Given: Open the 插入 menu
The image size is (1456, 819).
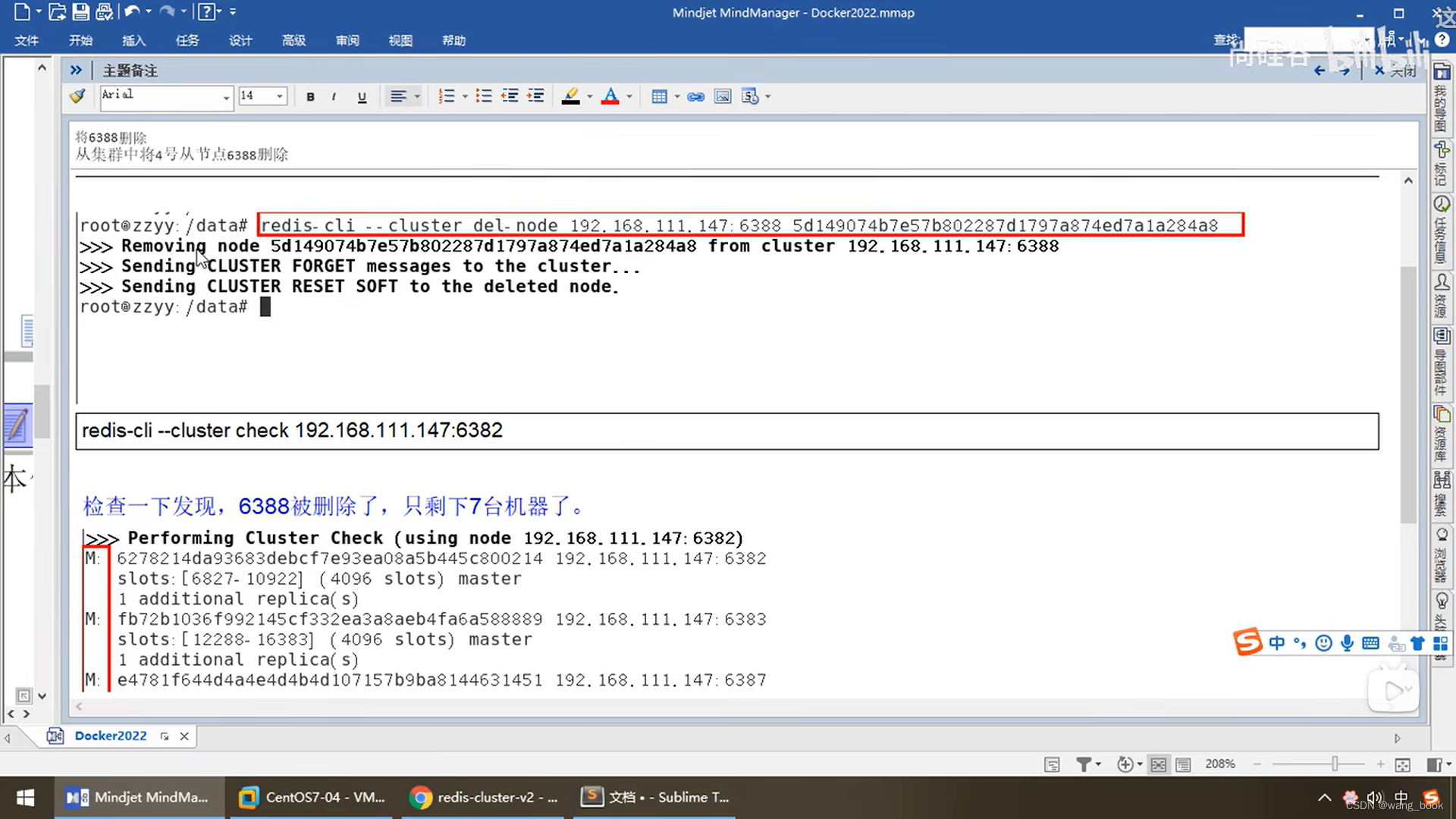Looking at the screenshot, I should [x=133, y=40].
